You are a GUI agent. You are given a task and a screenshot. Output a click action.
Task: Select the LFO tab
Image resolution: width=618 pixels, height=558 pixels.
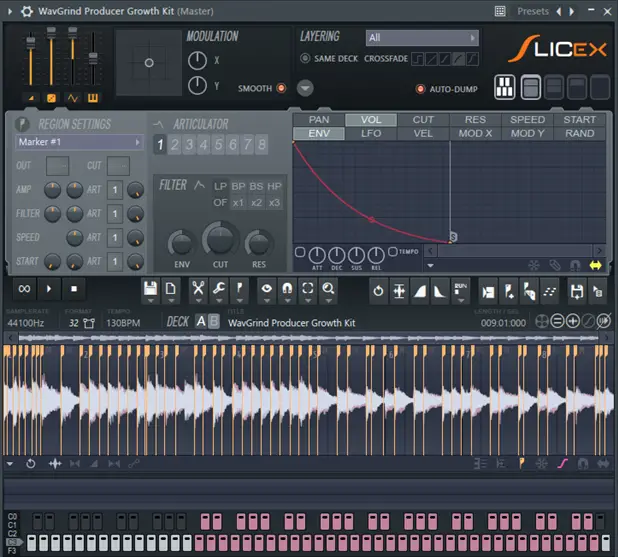coord(371,133)
